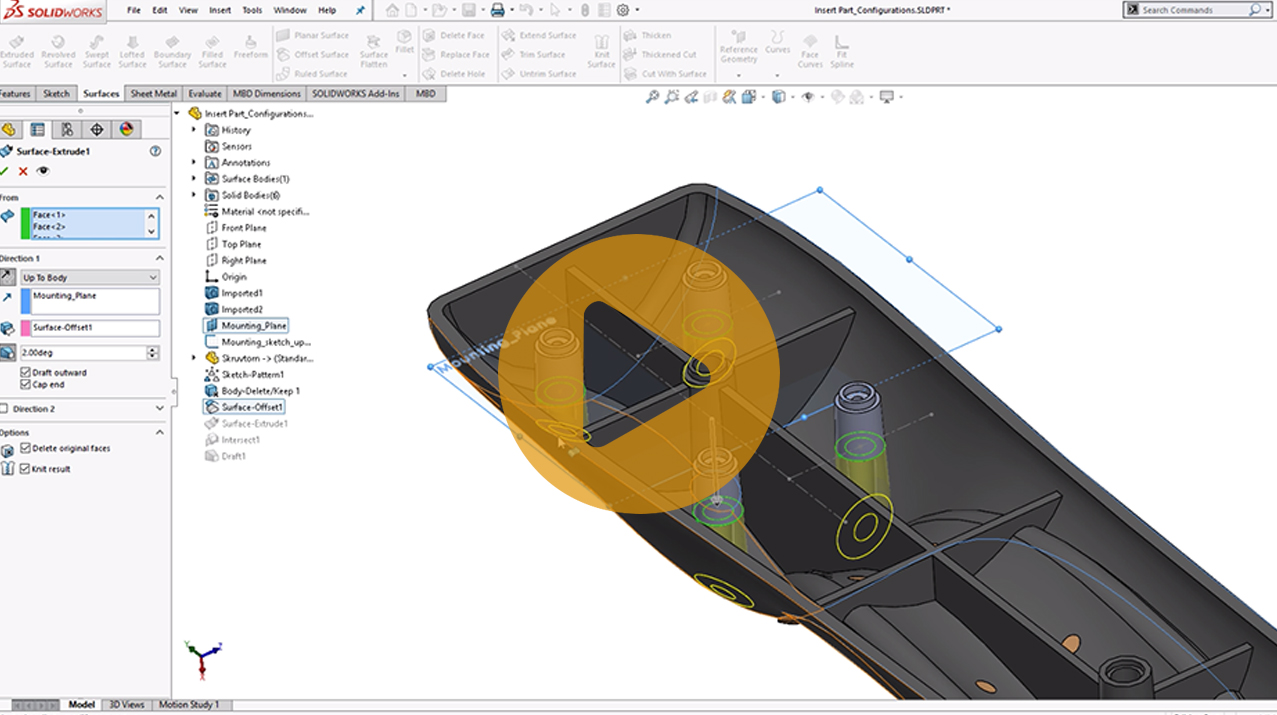The image size is (1277, 715).
Task: Click the Reverse Direction arrow icon
Action: 8,277
